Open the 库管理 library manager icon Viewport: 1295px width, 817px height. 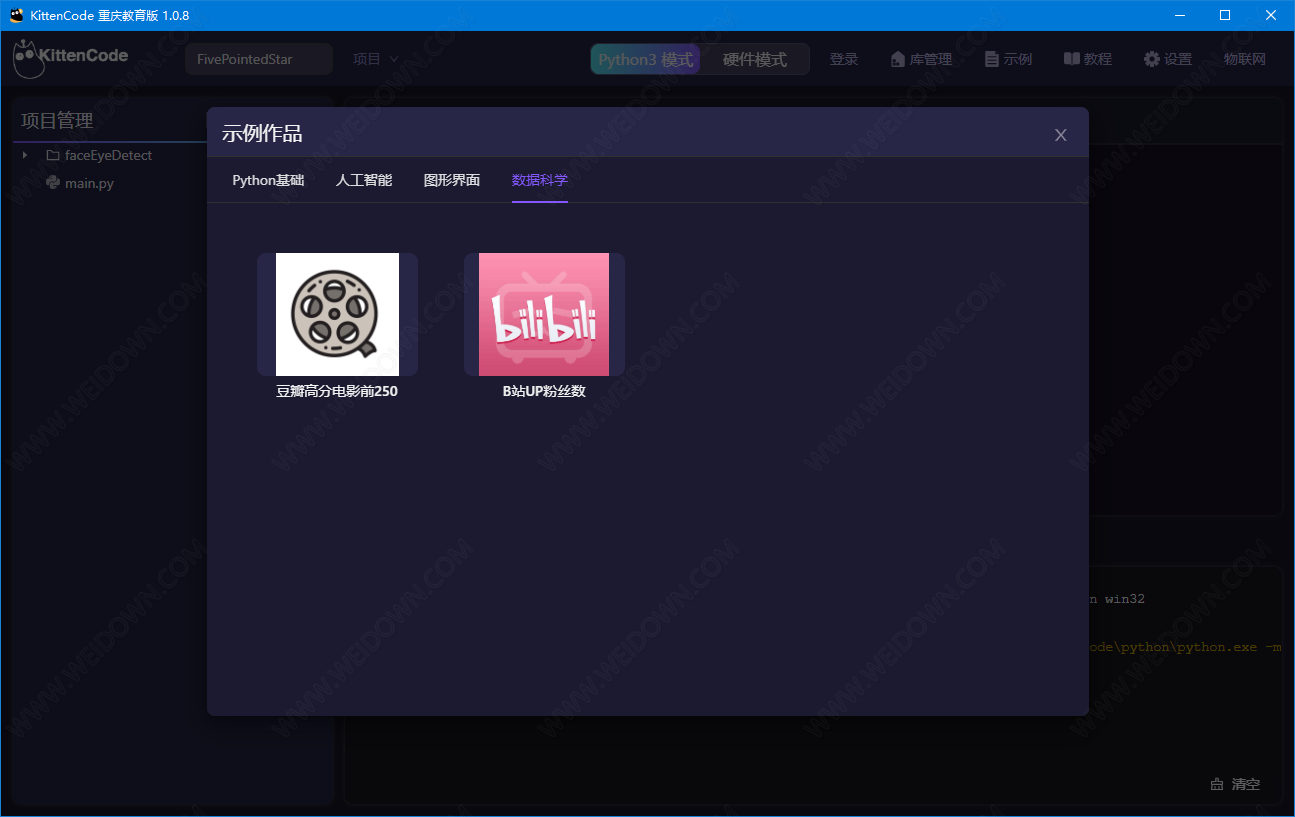897,60
